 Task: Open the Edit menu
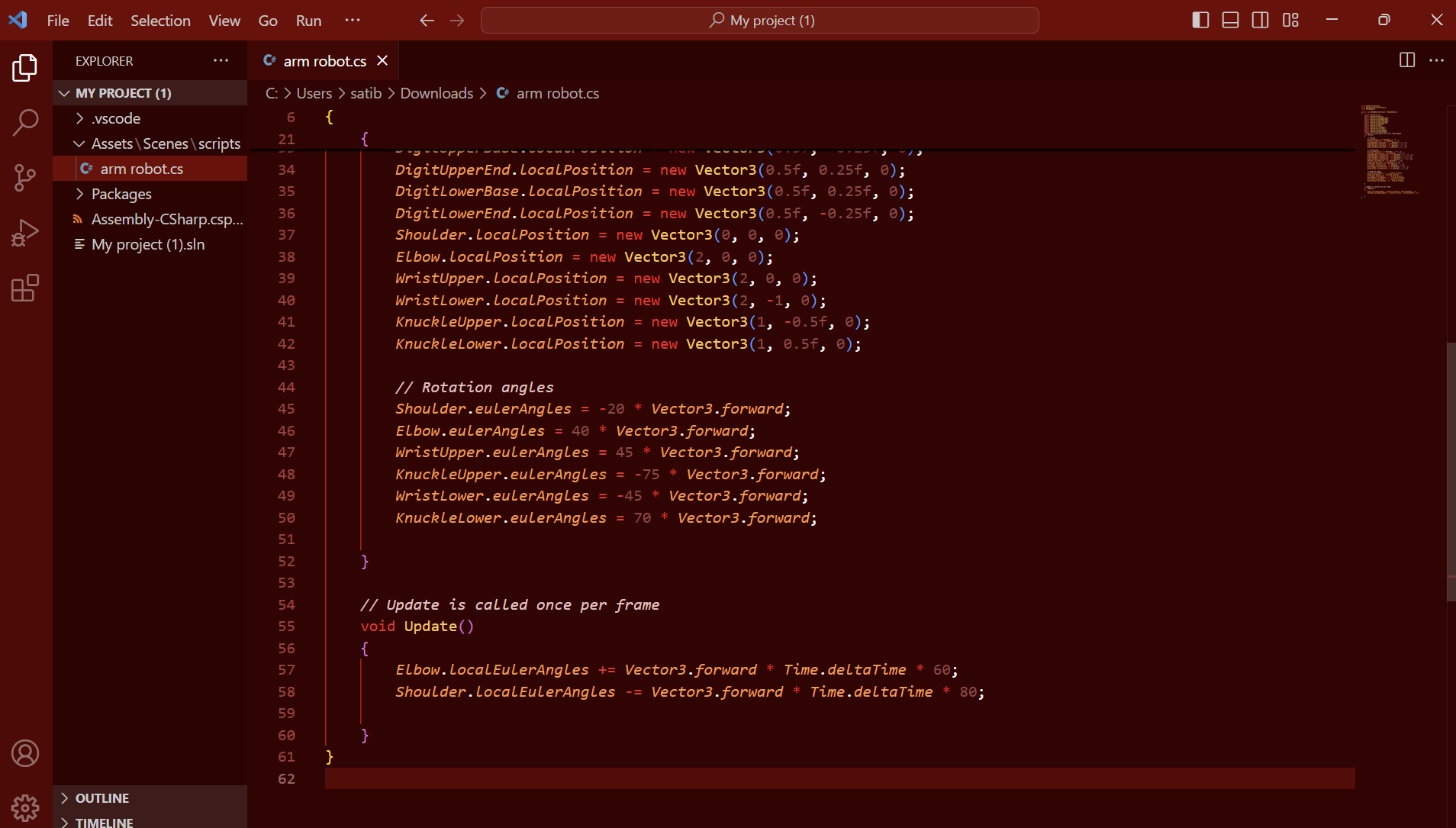(x=100, y=21)
